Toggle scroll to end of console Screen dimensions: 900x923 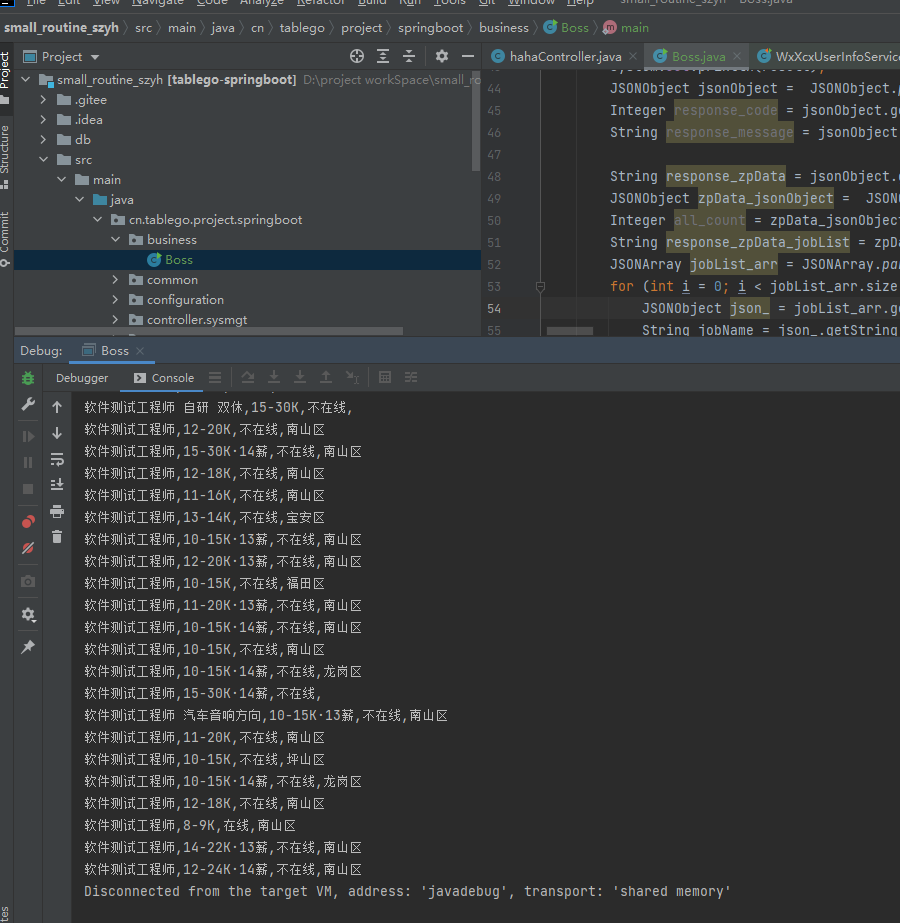tap(57, 485)
